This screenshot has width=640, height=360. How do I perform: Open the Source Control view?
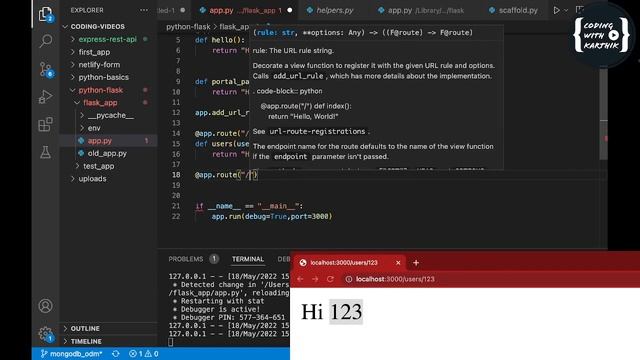point(45,69)
